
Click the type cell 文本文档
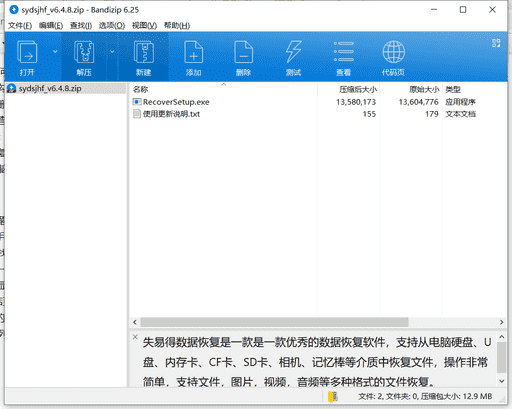pos(460,114)
